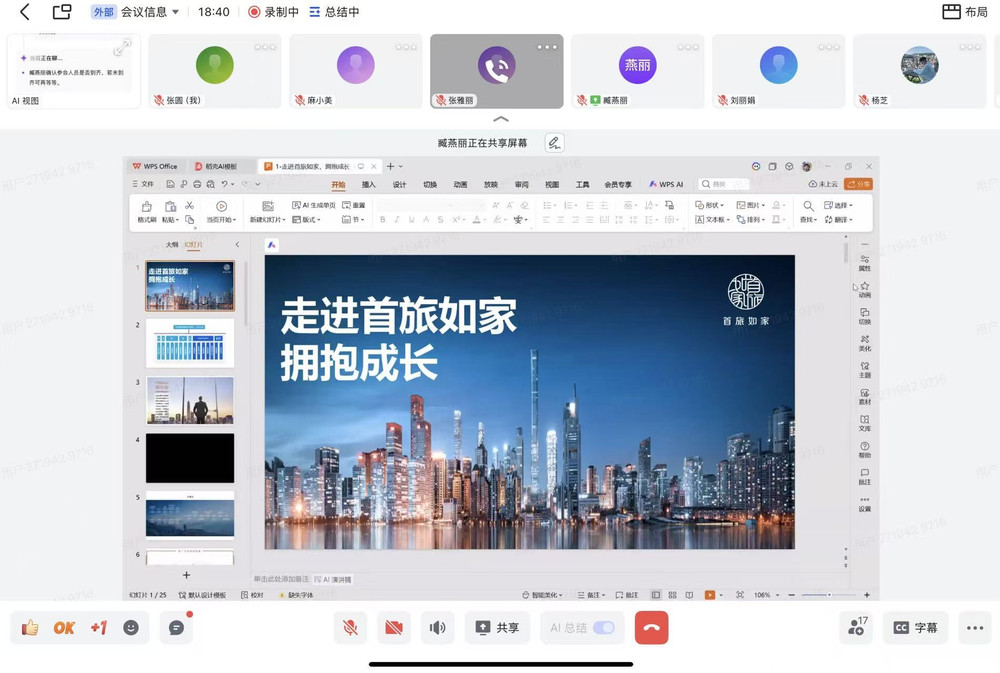This screenshot has width=1000, height=673.
Task: Collapse the slide thumbnail panel arrow
Action: (237, 244)
